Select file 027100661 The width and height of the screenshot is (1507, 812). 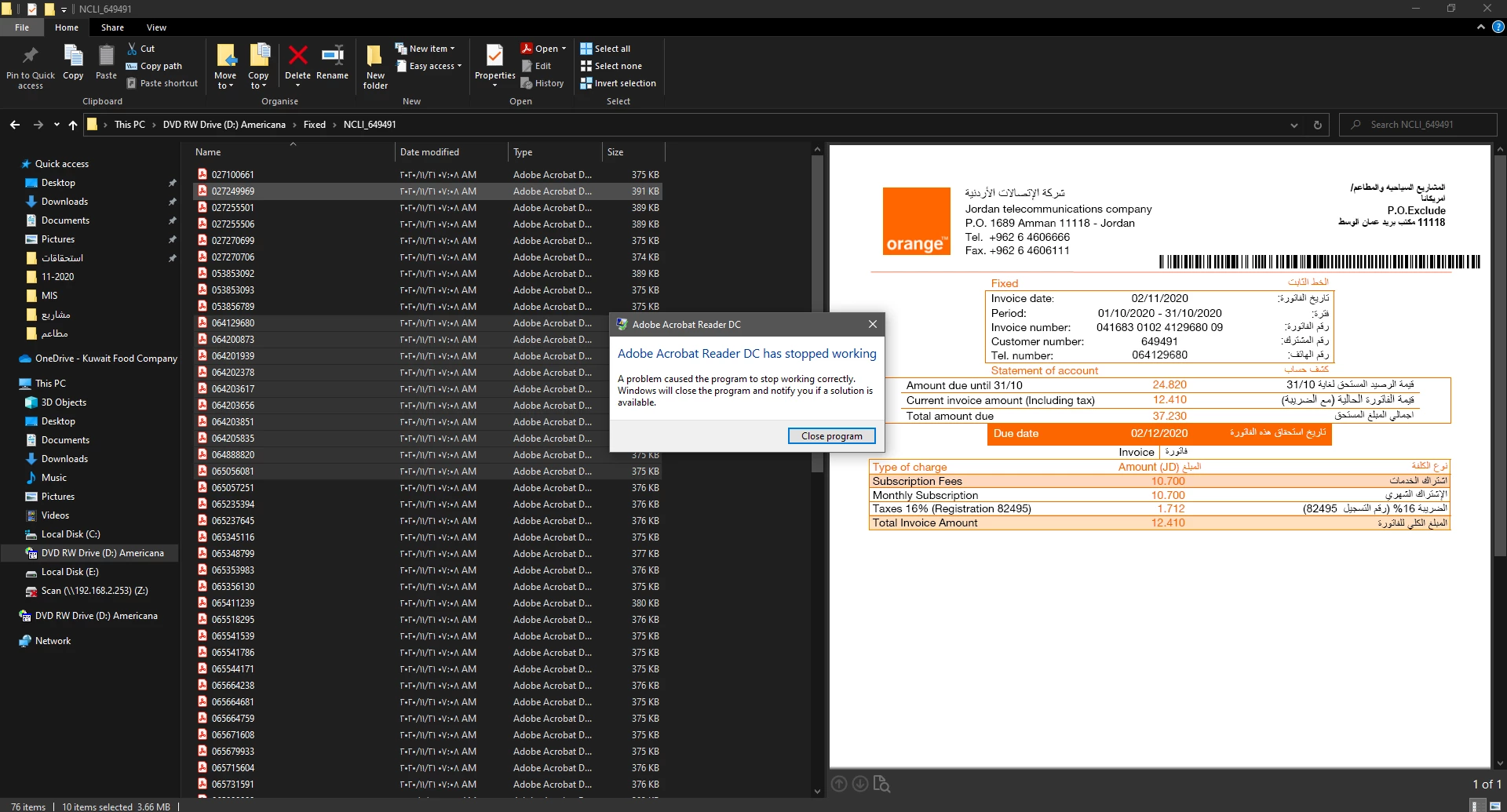click(428, 175)
